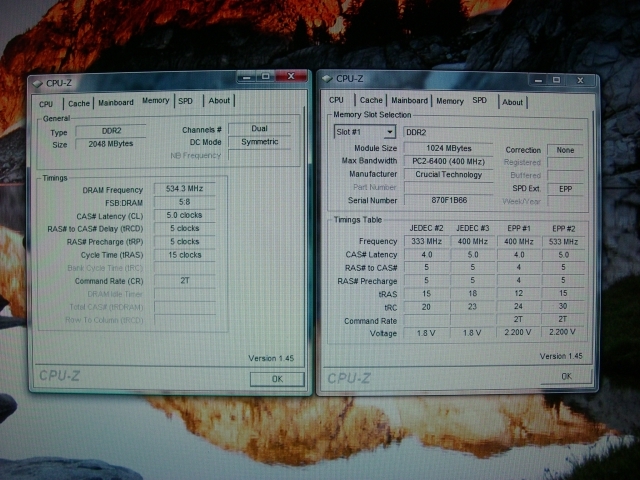Open About tab in right CPU-Z window

512,102
